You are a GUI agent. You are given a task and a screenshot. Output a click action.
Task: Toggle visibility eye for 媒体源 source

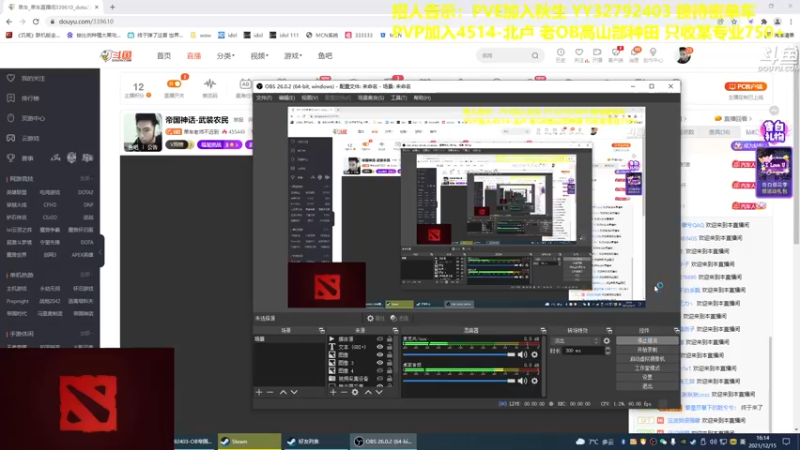click(380, 339)
